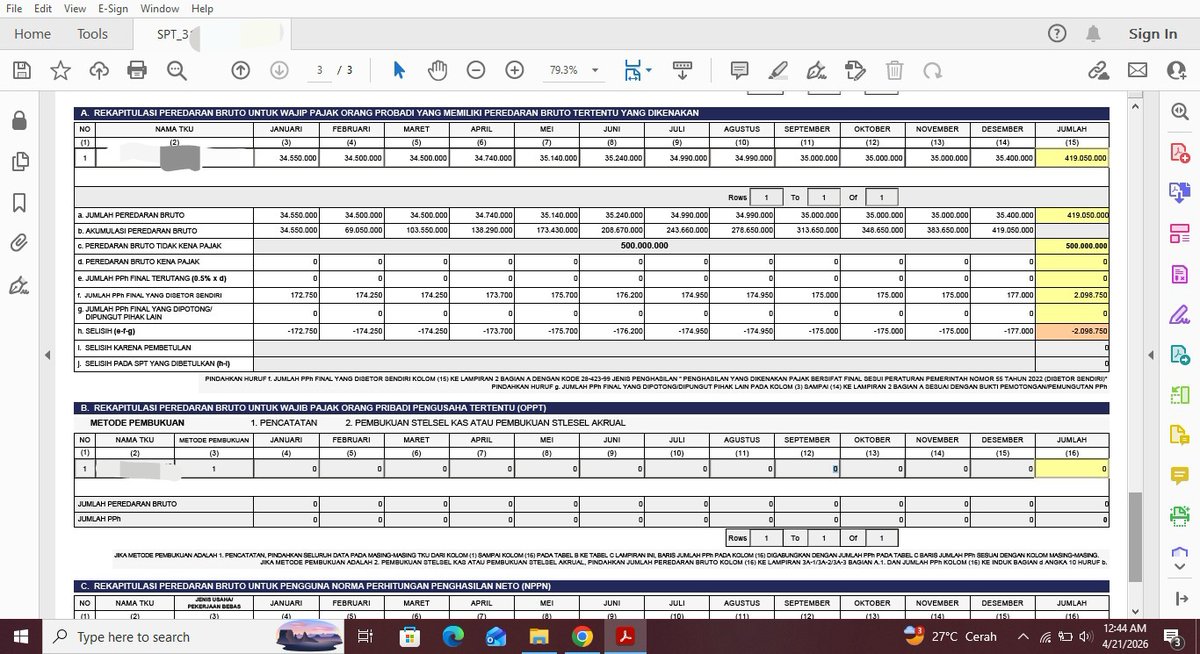Share a link to this file
The width and height of the screenshot is (1200, 654).
pos(1098,70)
